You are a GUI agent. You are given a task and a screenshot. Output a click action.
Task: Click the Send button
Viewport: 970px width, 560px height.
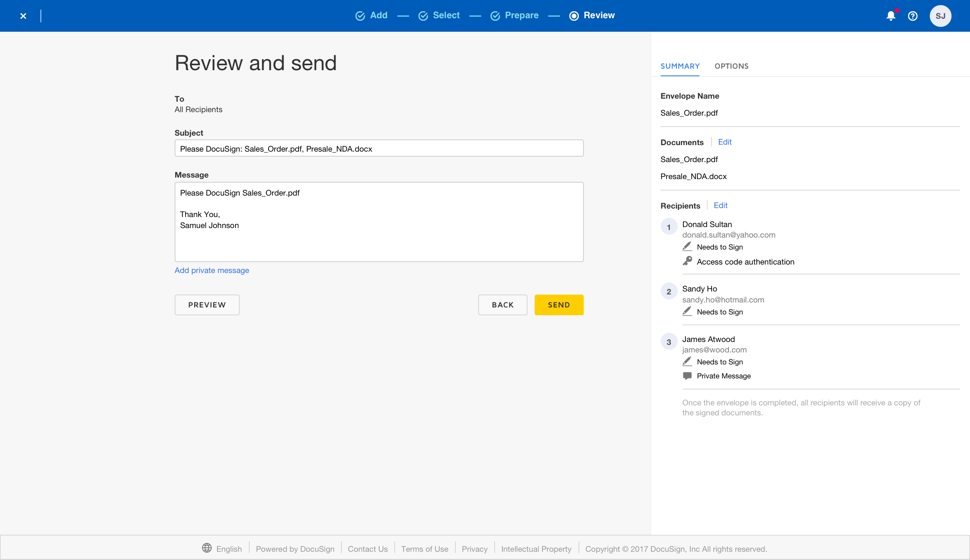[559, 304]
